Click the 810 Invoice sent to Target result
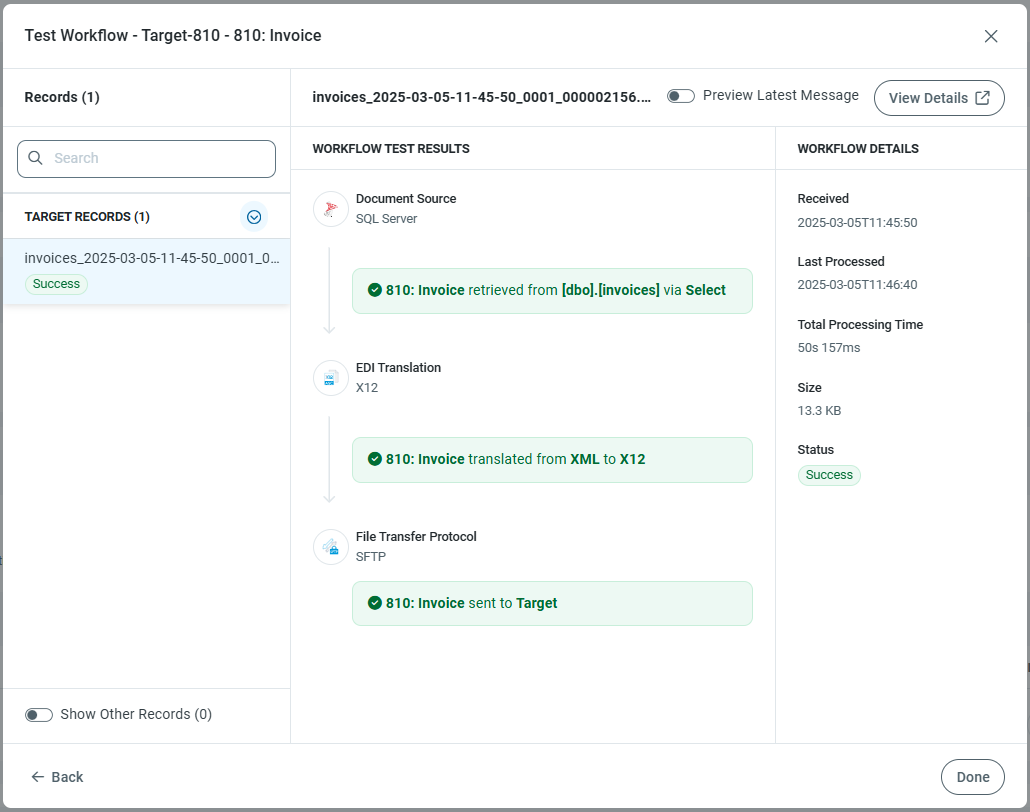 (552, 604)
